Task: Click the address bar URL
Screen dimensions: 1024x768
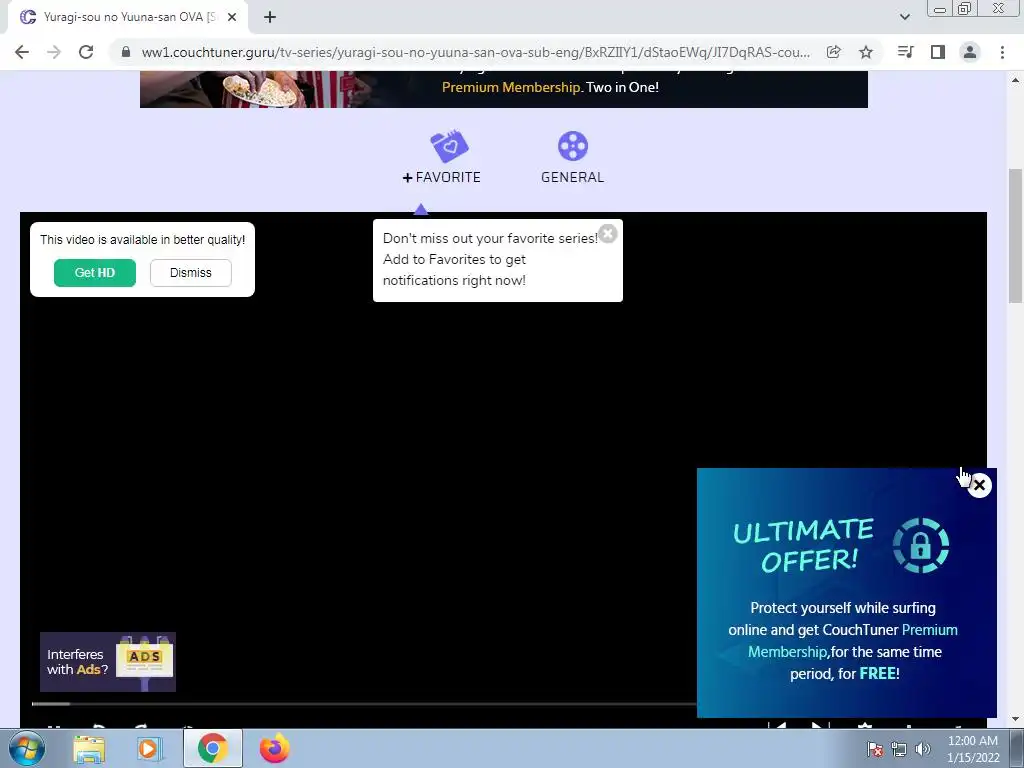Action: point(475,52)
